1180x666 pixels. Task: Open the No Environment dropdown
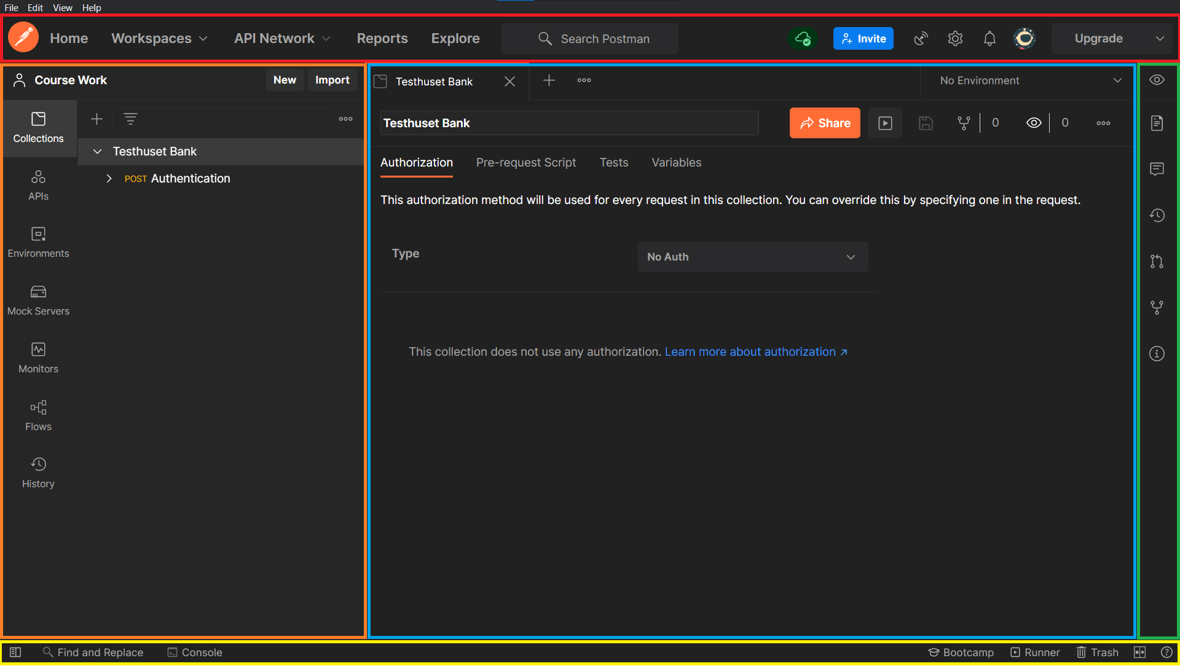(1029, 81)
